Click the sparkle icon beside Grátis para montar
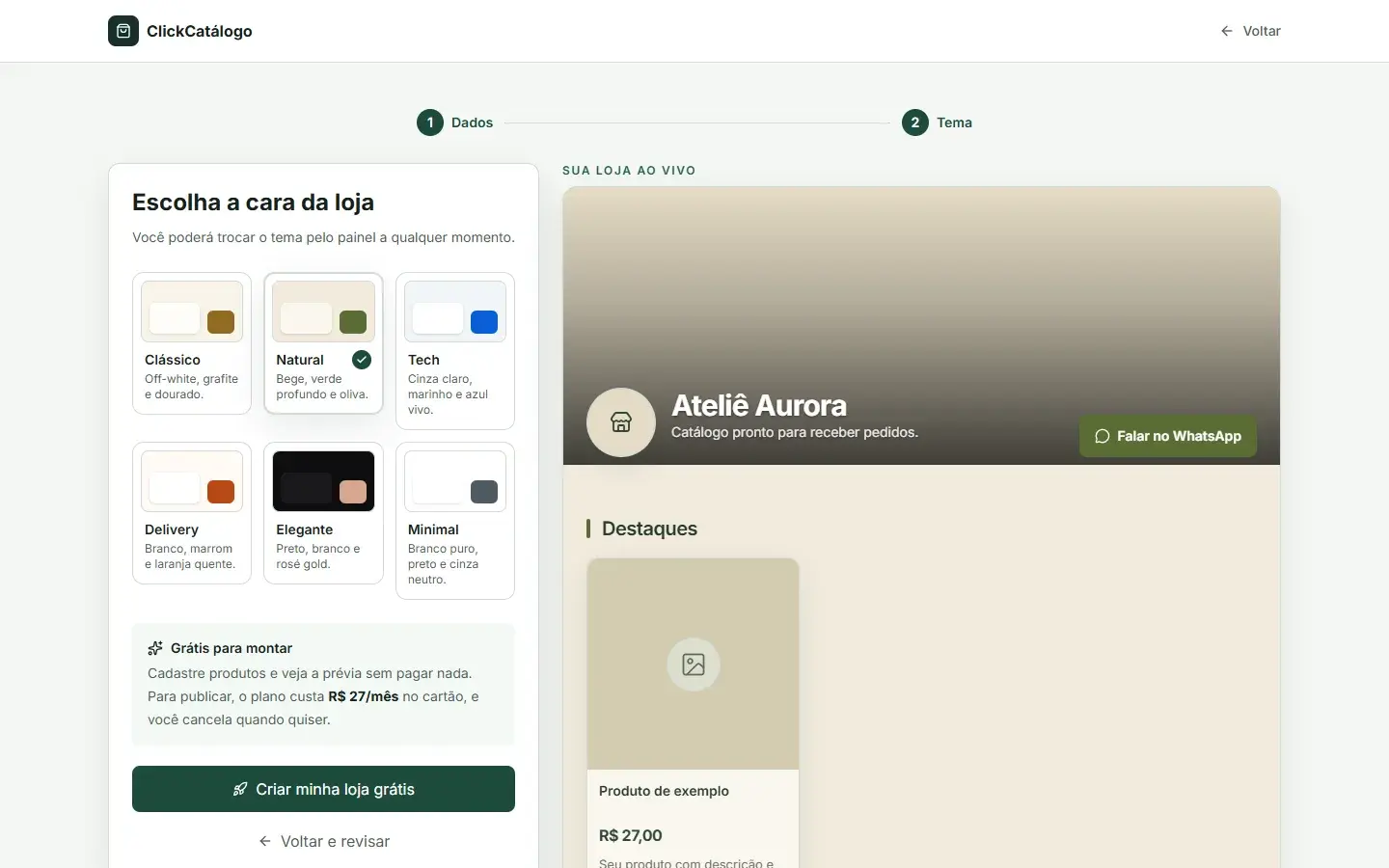 coord(155,648)
